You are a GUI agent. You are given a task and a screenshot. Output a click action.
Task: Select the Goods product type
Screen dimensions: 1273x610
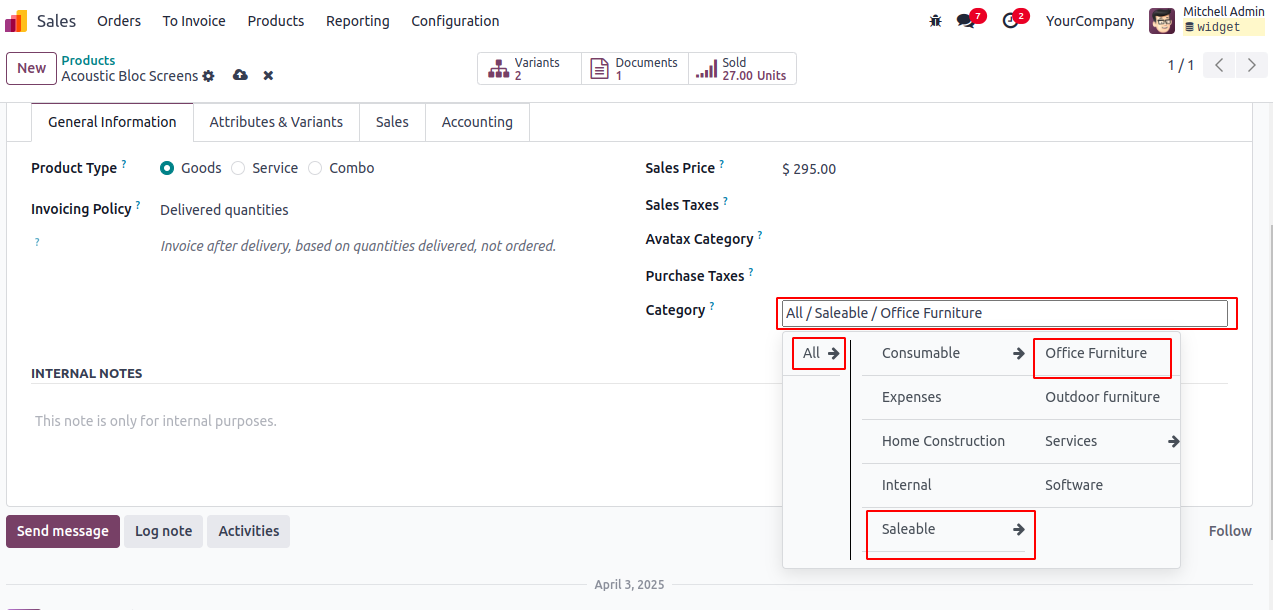[x=167, y=168]
